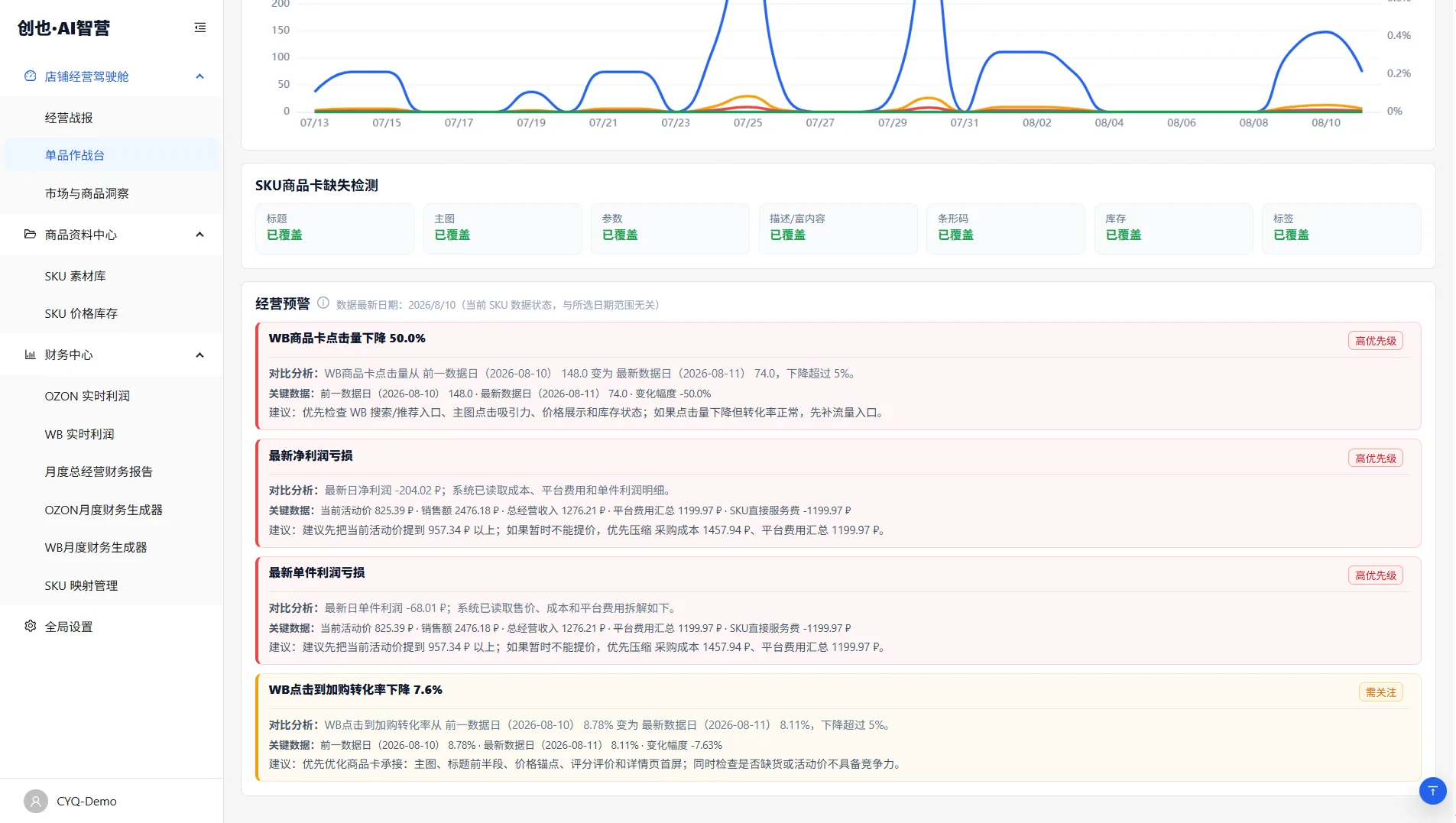The height and width of the screenshot is (823, 1456).
Task: Click the 店铺经营驾驶舱 dashboard icon
Action: point(31,76)
